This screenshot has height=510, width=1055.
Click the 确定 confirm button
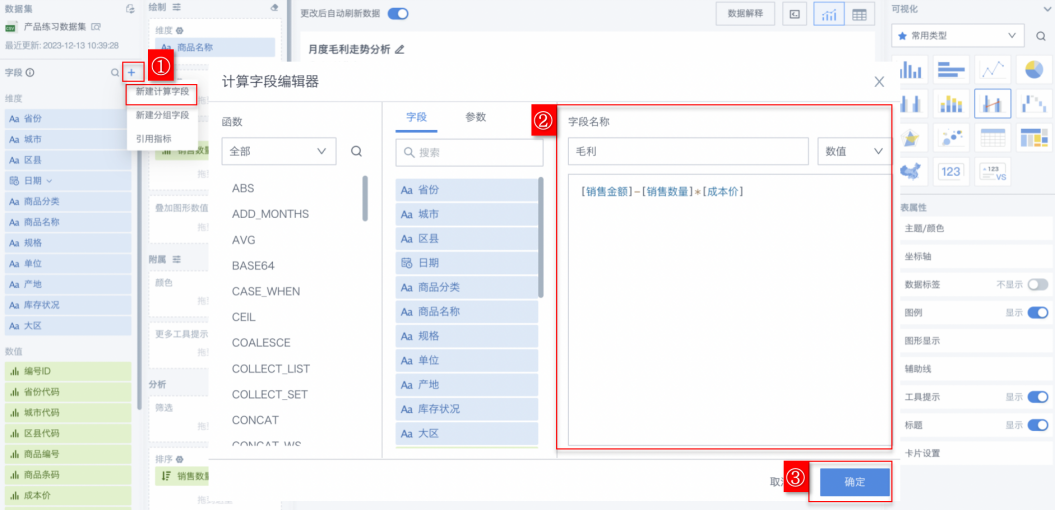(854, 482)
